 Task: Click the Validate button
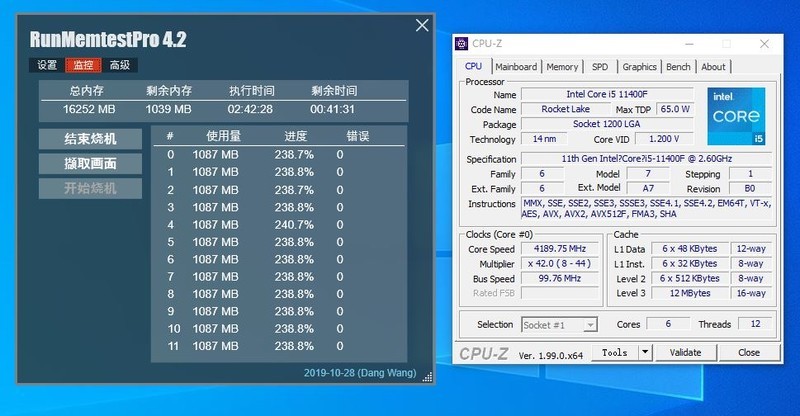coord(685,353)
